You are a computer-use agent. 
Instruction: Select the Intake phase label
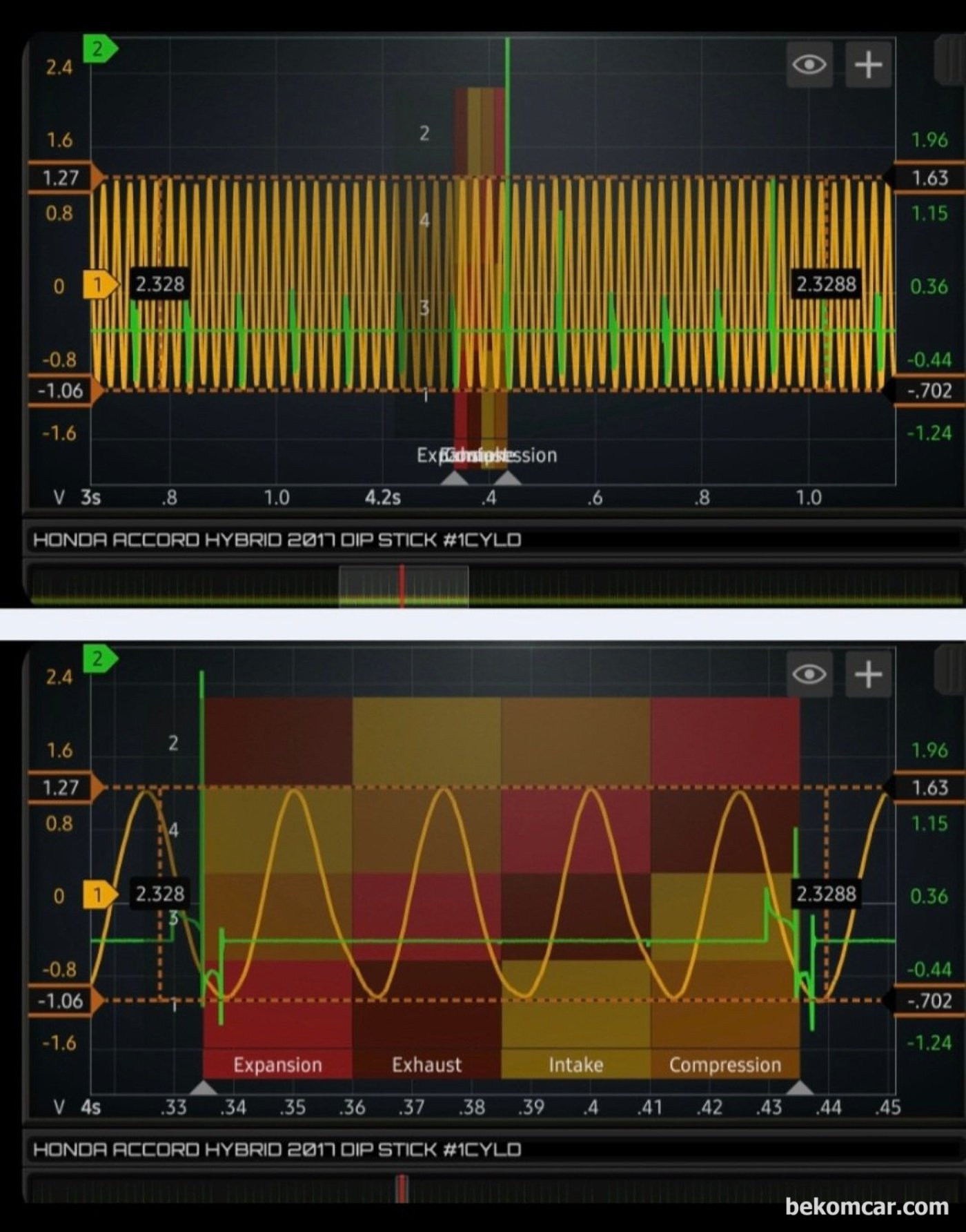pos(575,1064)
